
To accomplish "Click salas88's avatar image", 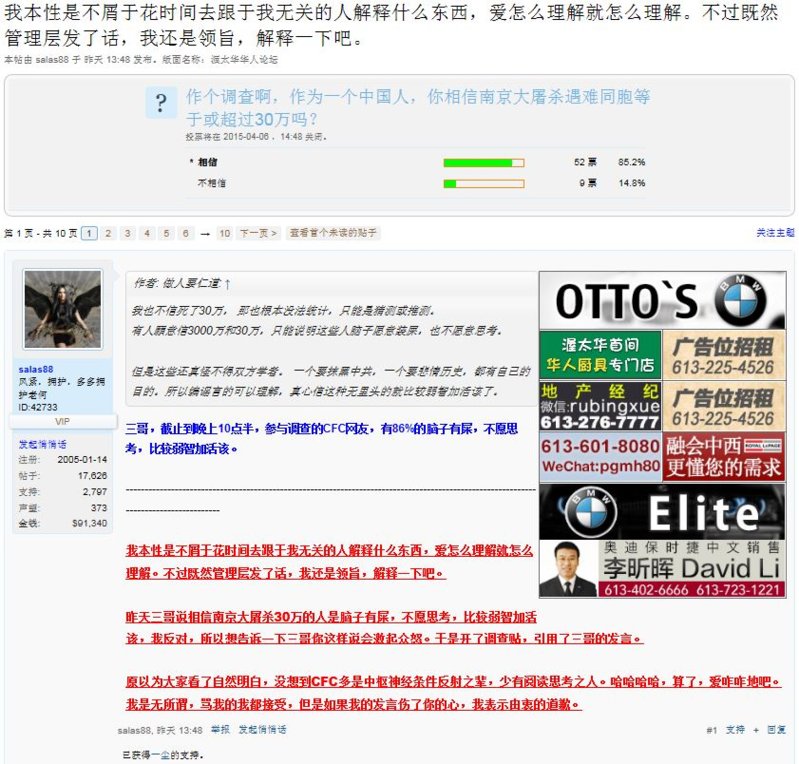I will pos(63,309).
